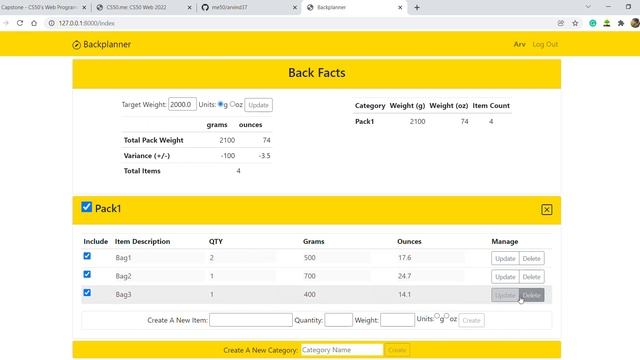Focus the Category Name input field

pos(342,350)
